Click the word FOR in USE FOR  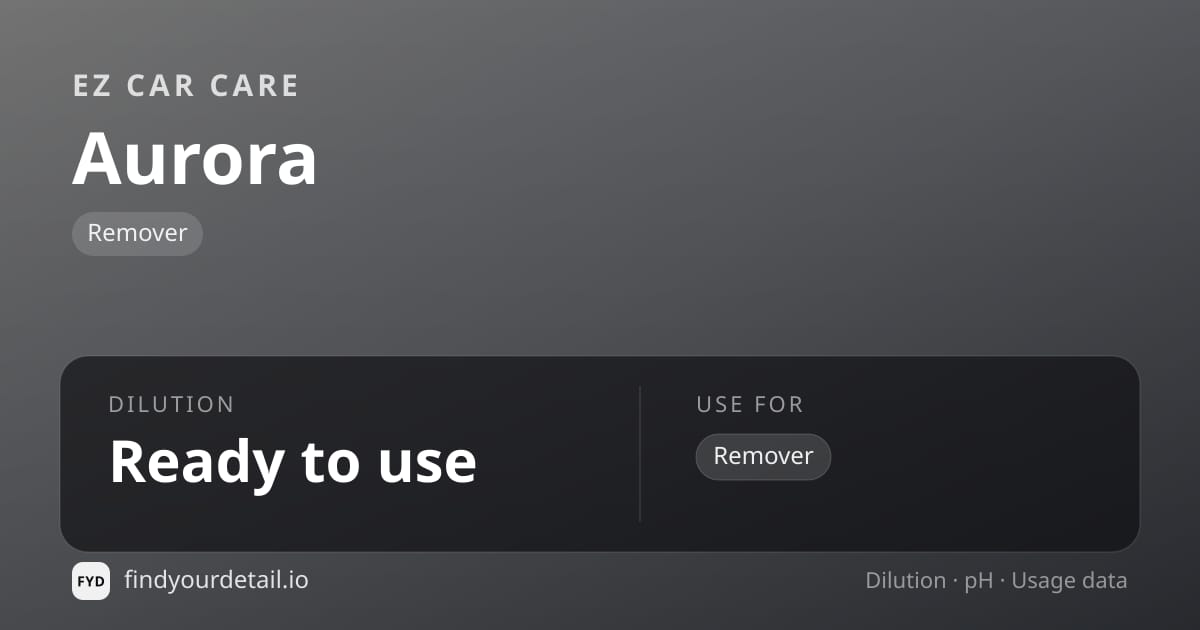point(777,405)
